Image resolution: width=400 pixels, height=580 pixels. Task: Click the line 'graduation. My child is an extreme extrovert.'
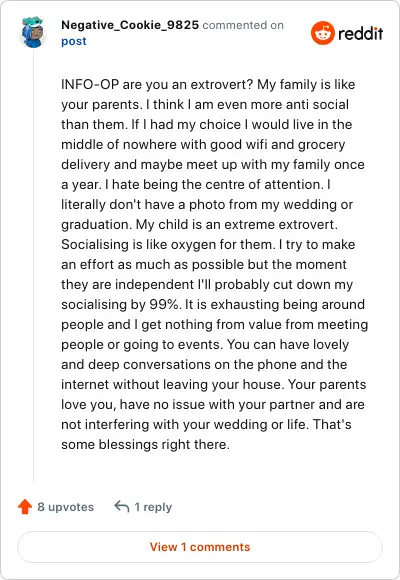click(x=199, y=224)
